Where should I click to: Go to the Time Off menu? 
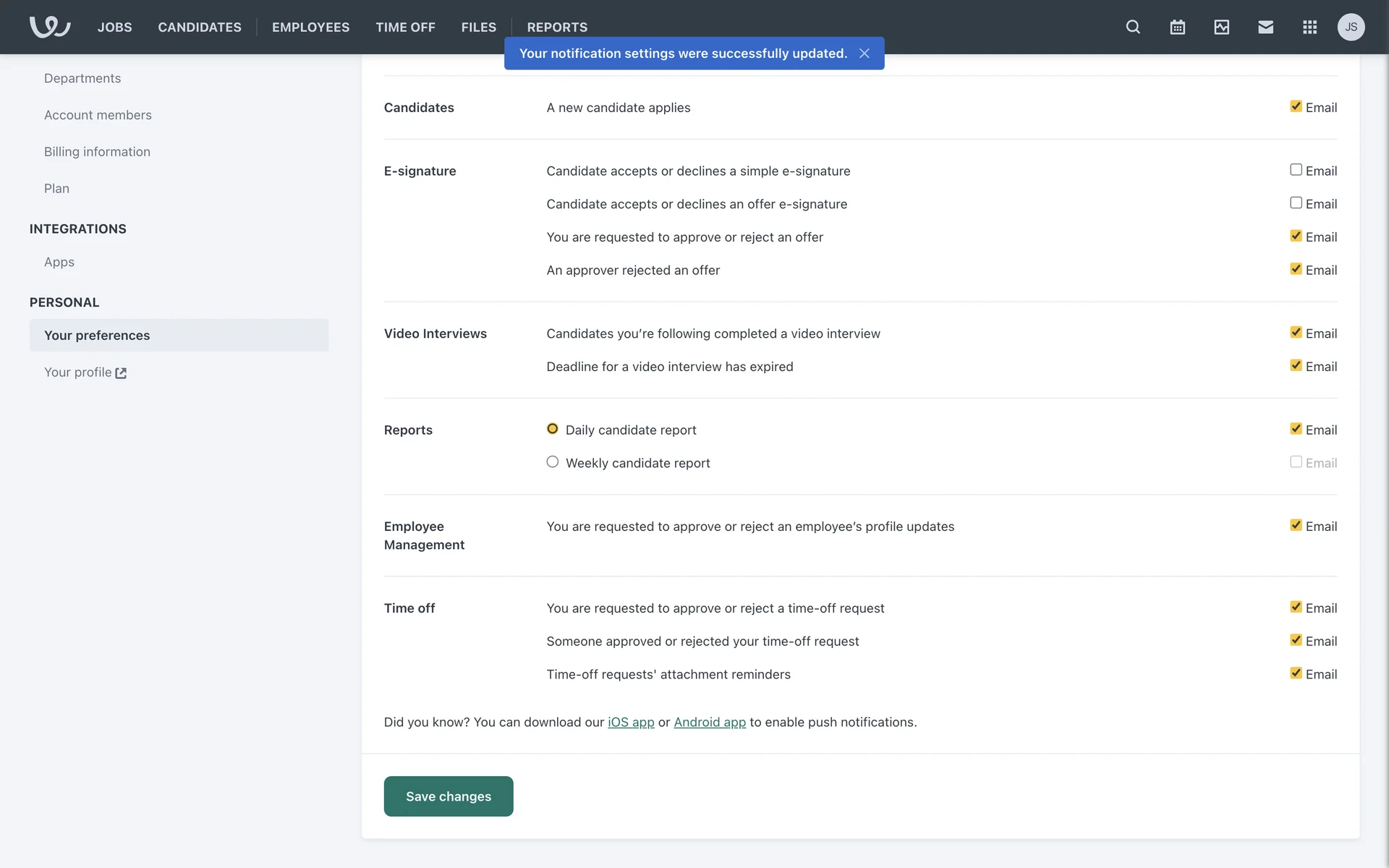click(405, 27)
